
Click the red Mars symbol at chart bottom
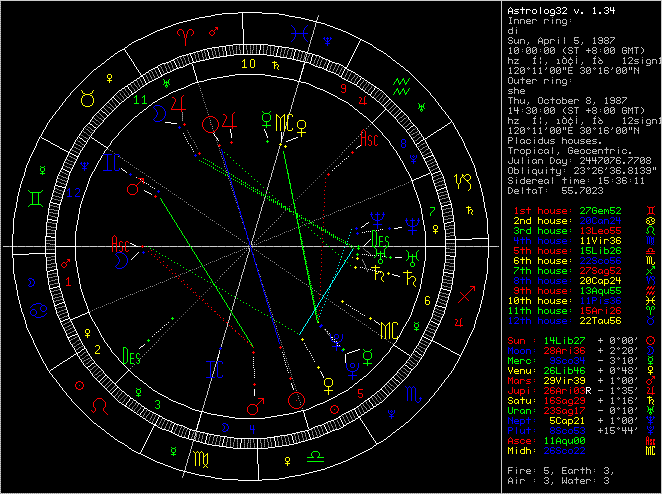[255, 406]
